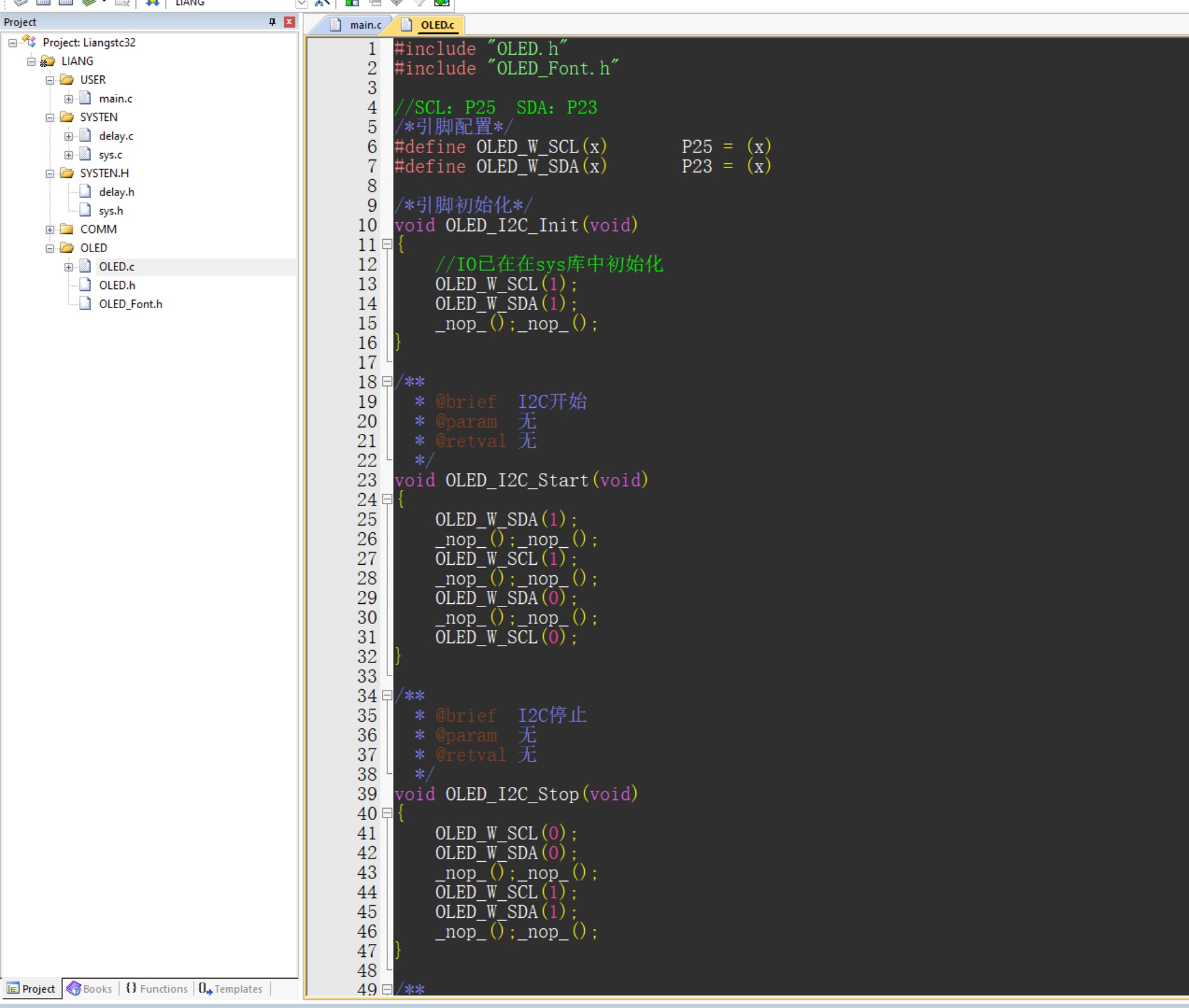Select OLED.c in the project tree
This screenshot has height=1008, width=1189.
116,266
